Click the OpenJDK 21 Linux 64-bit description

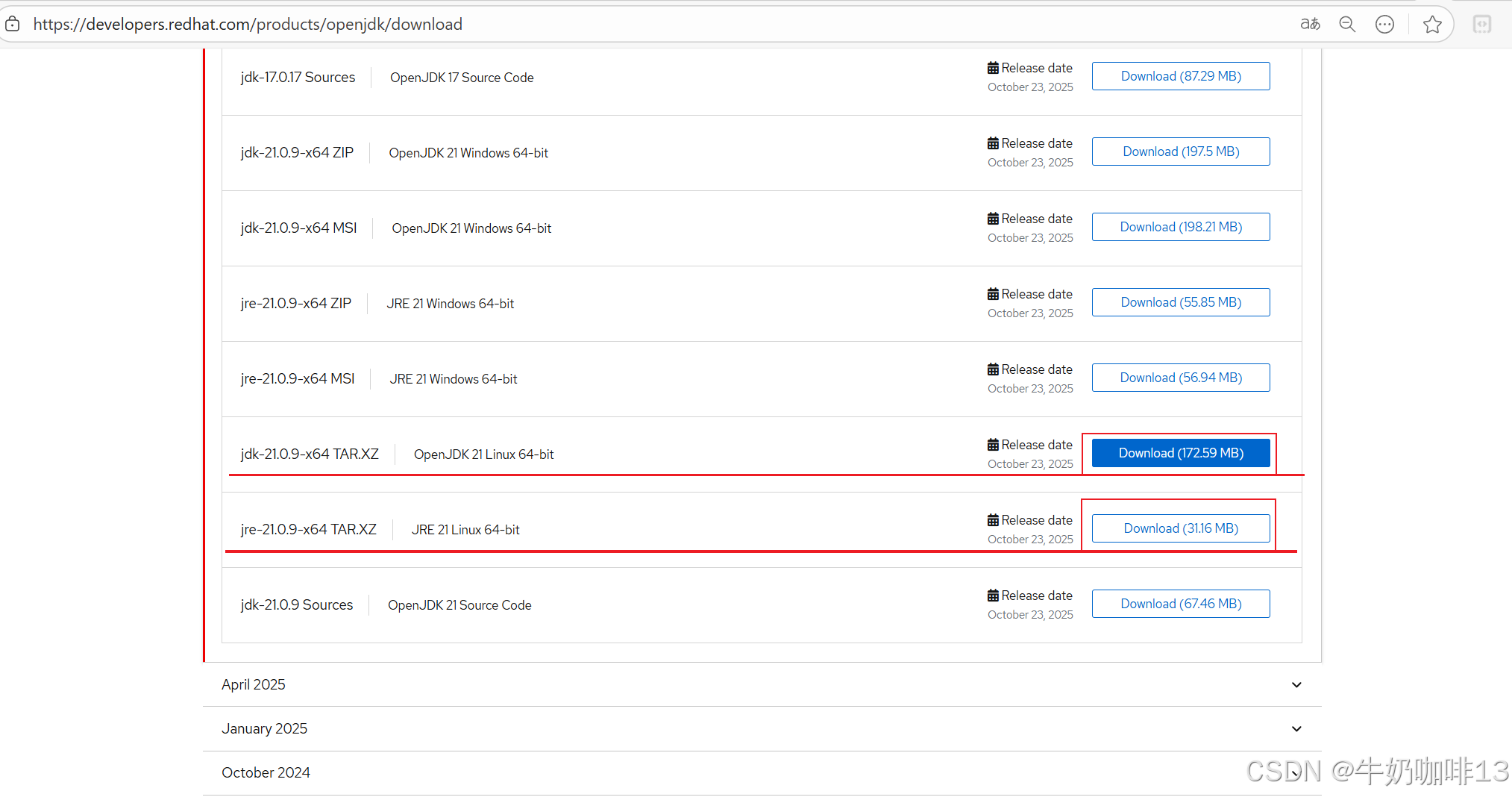(x=483, y=454)
